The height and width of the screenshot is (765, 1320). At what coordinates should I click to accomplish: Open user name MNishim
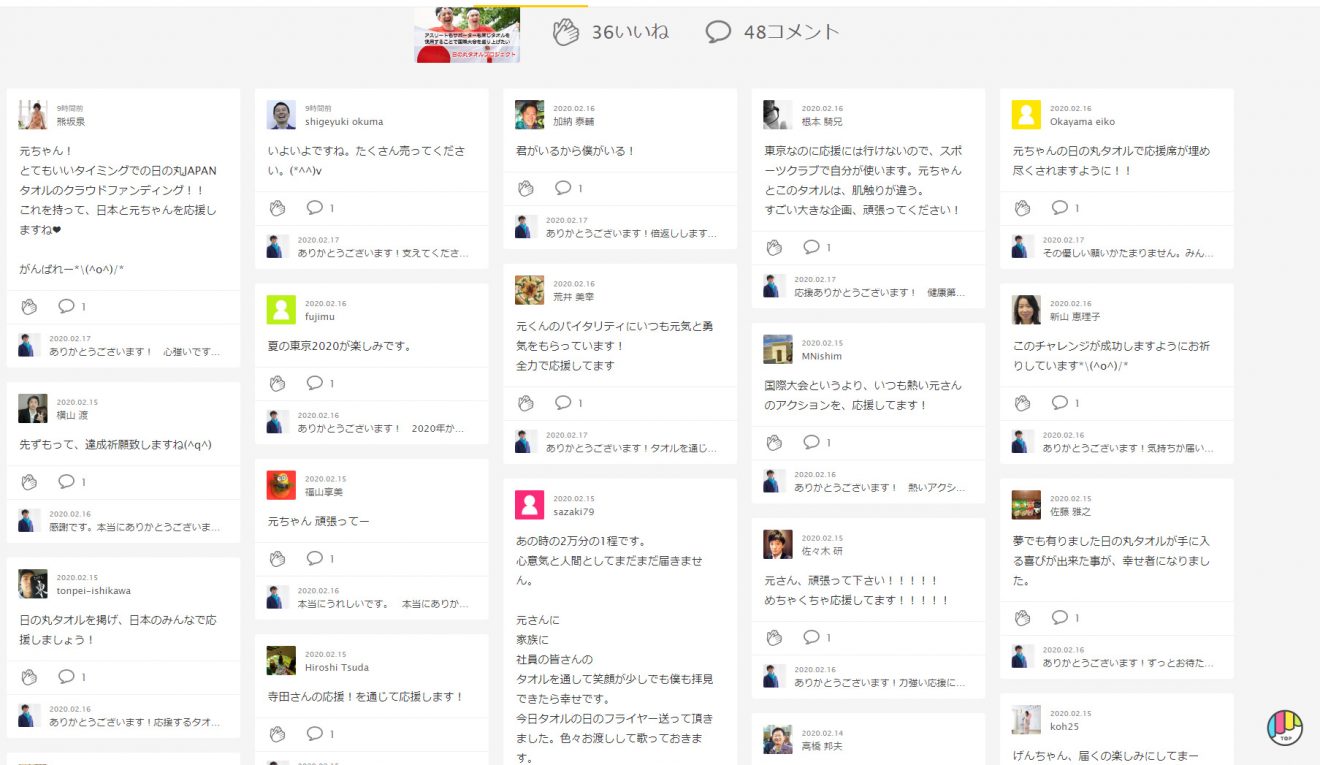(x=822, y=356)
